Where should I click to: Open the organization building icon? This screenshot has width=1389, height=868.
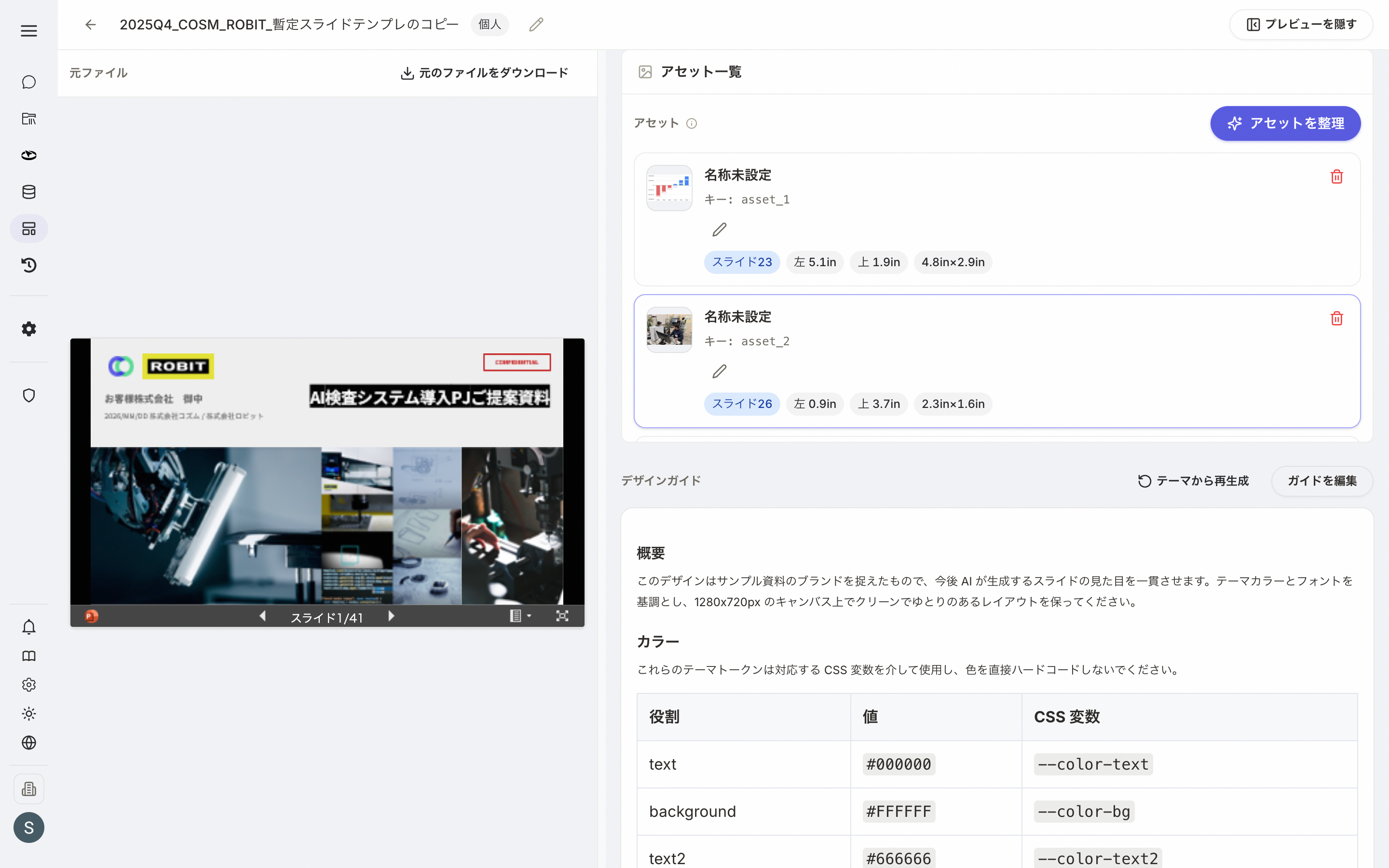[x=29, y=789]
